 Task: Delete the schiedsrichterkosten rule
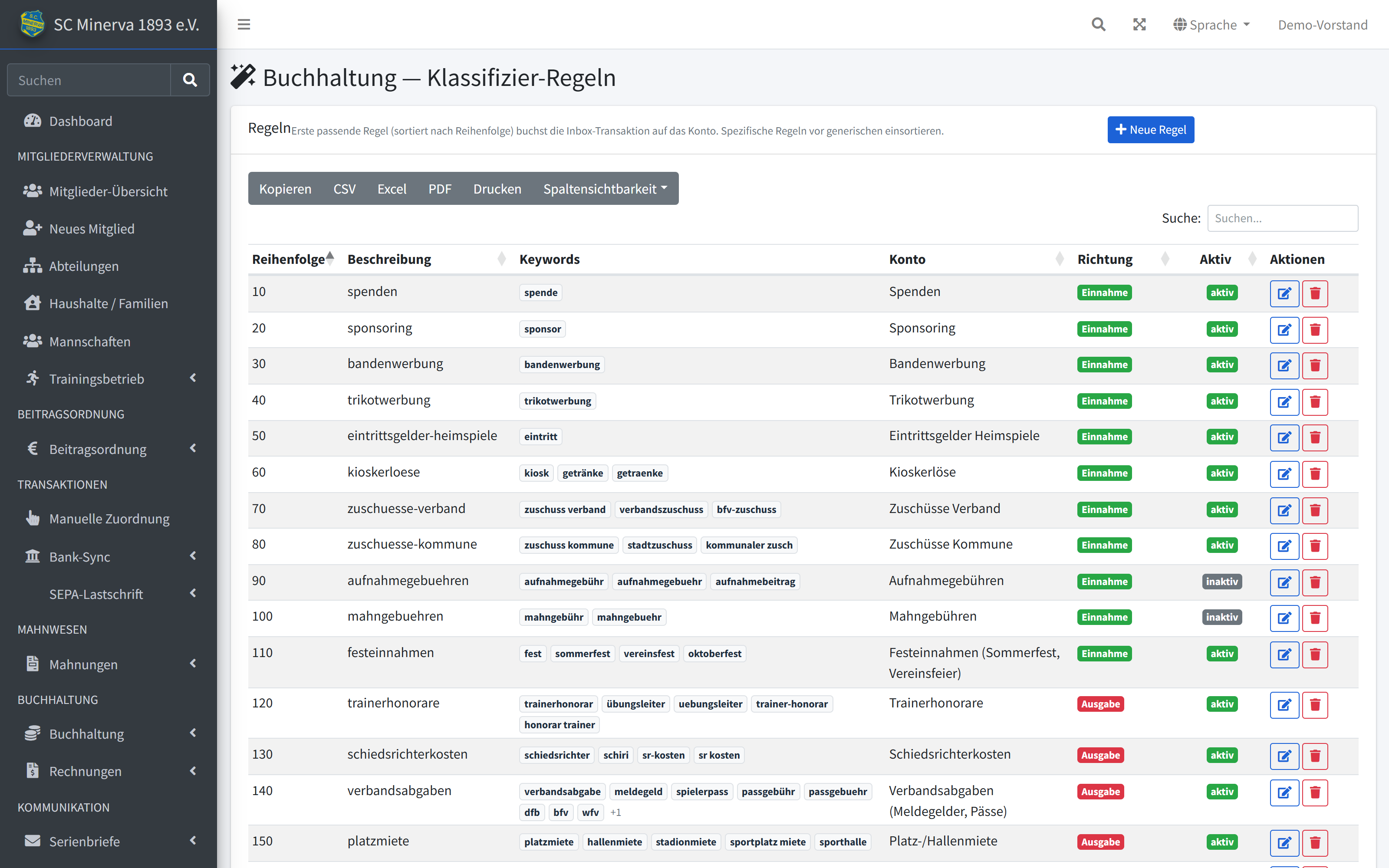tap(1315, 756)
